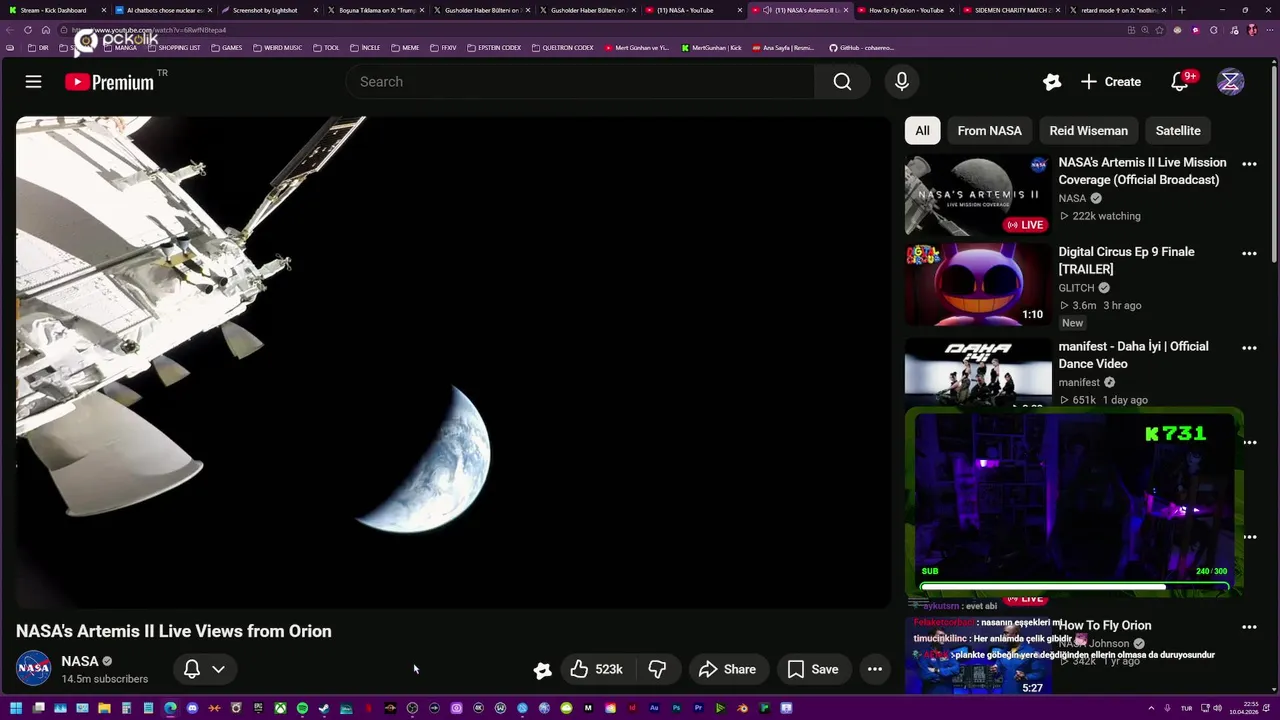Screen dimensions: 1280x720
Task: Open the MertGunhan | Kick bookmark
Action: coord(712,48)
